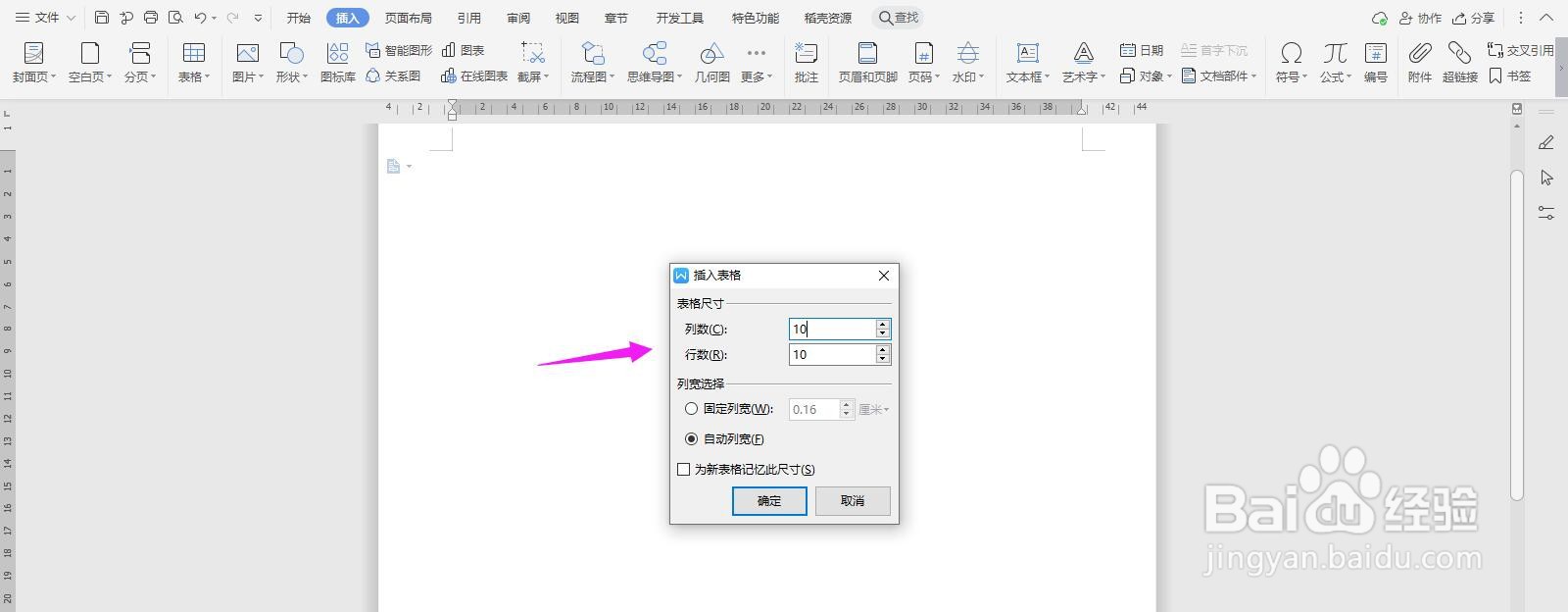
Task: Insert a blank page with 空白页
Action: pos(89,62)
